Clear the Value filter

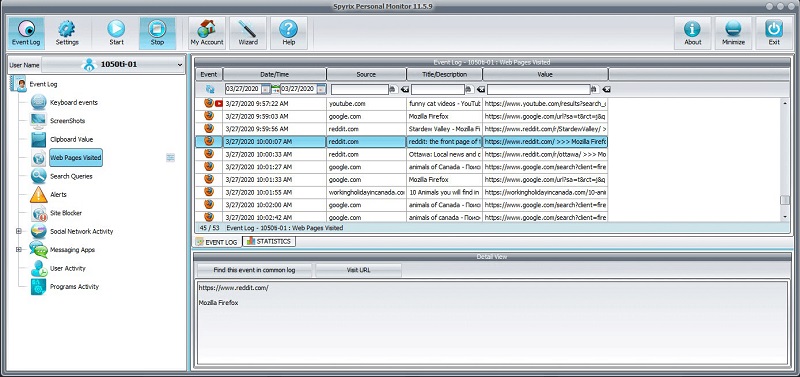pos(606,89)
